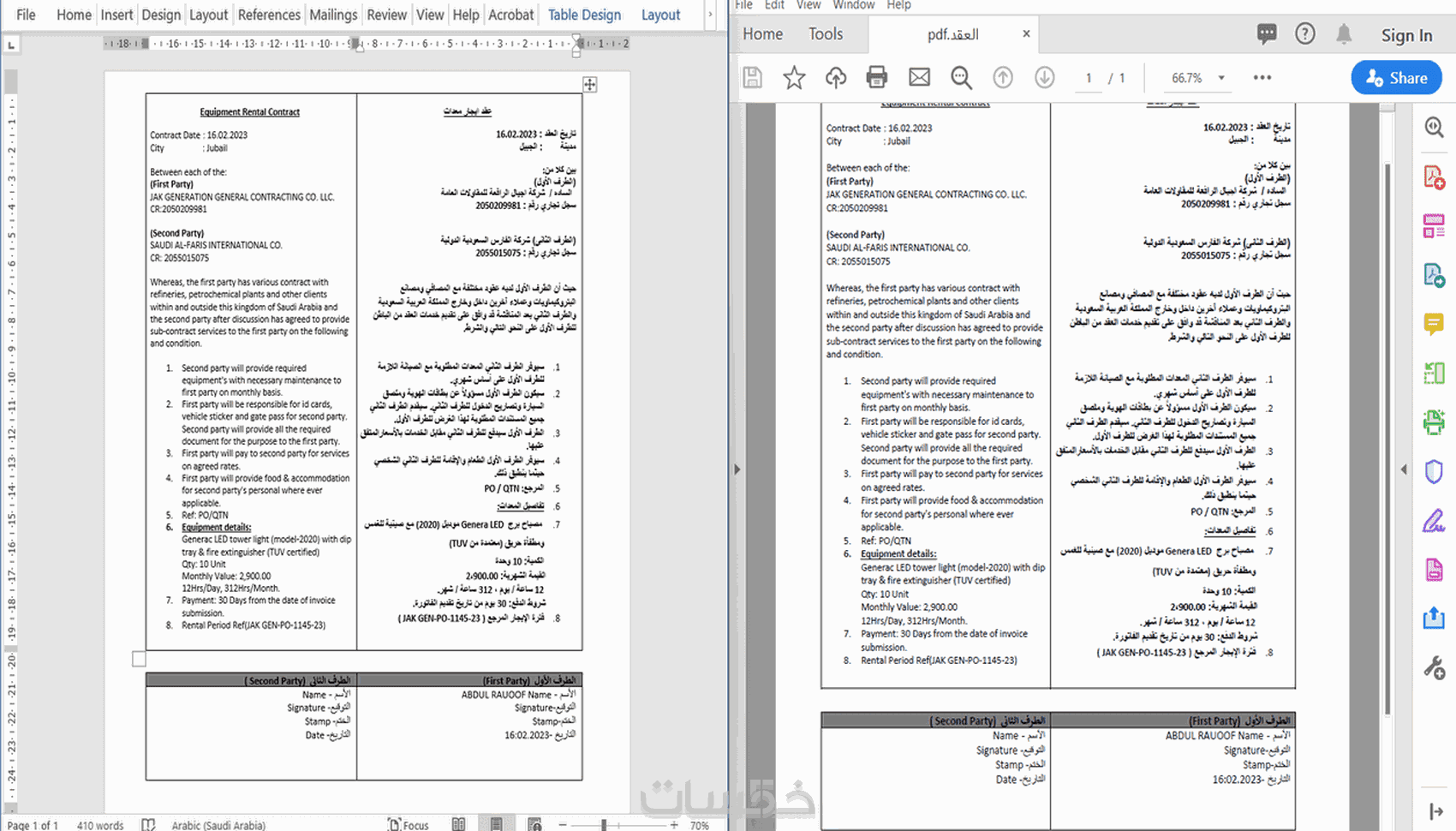The height and width of the screenshot is (831, 1456).
Task: Print the PDF using the printer icon
Action: 876,78
